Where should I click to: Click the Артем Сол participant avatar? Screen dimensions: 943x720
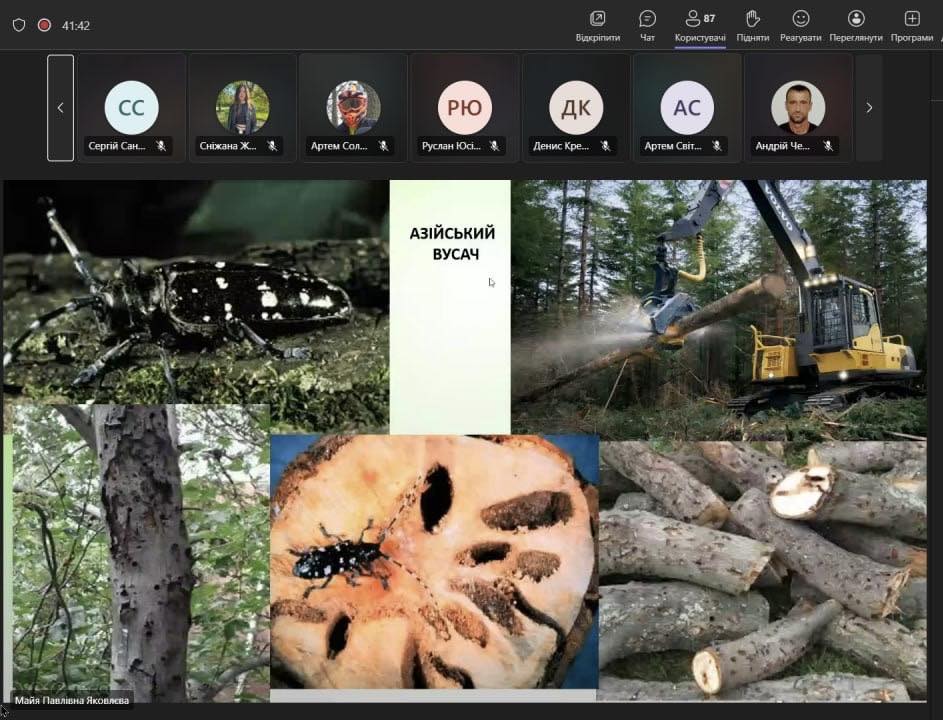click(x=353, y=106)
